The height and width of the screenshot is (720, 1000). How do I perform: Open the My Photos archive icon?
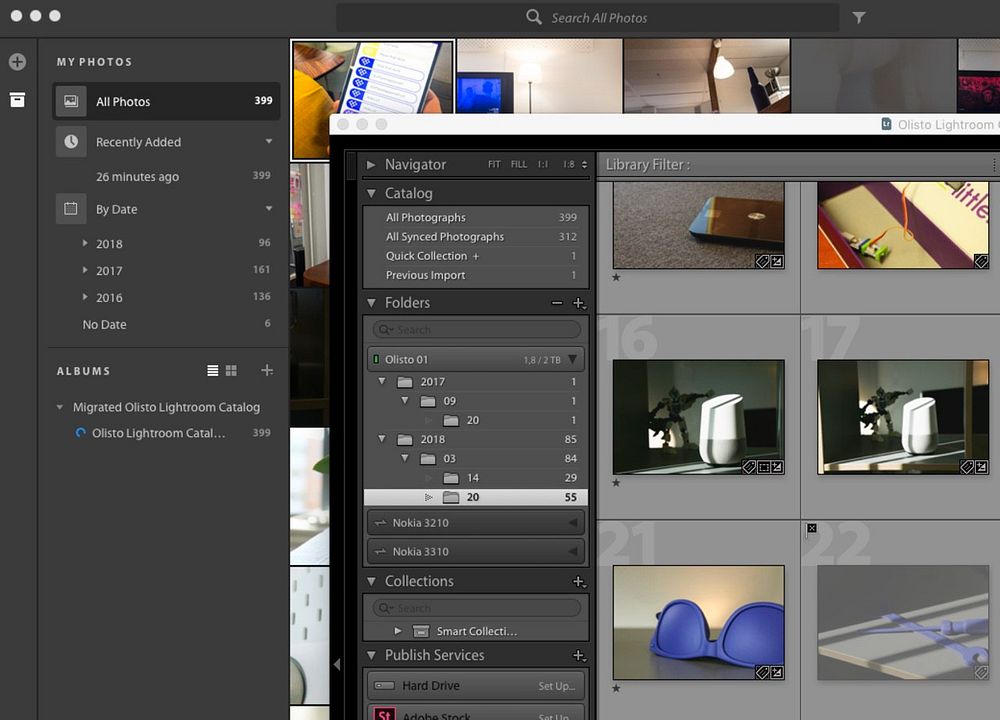(17, 100)
